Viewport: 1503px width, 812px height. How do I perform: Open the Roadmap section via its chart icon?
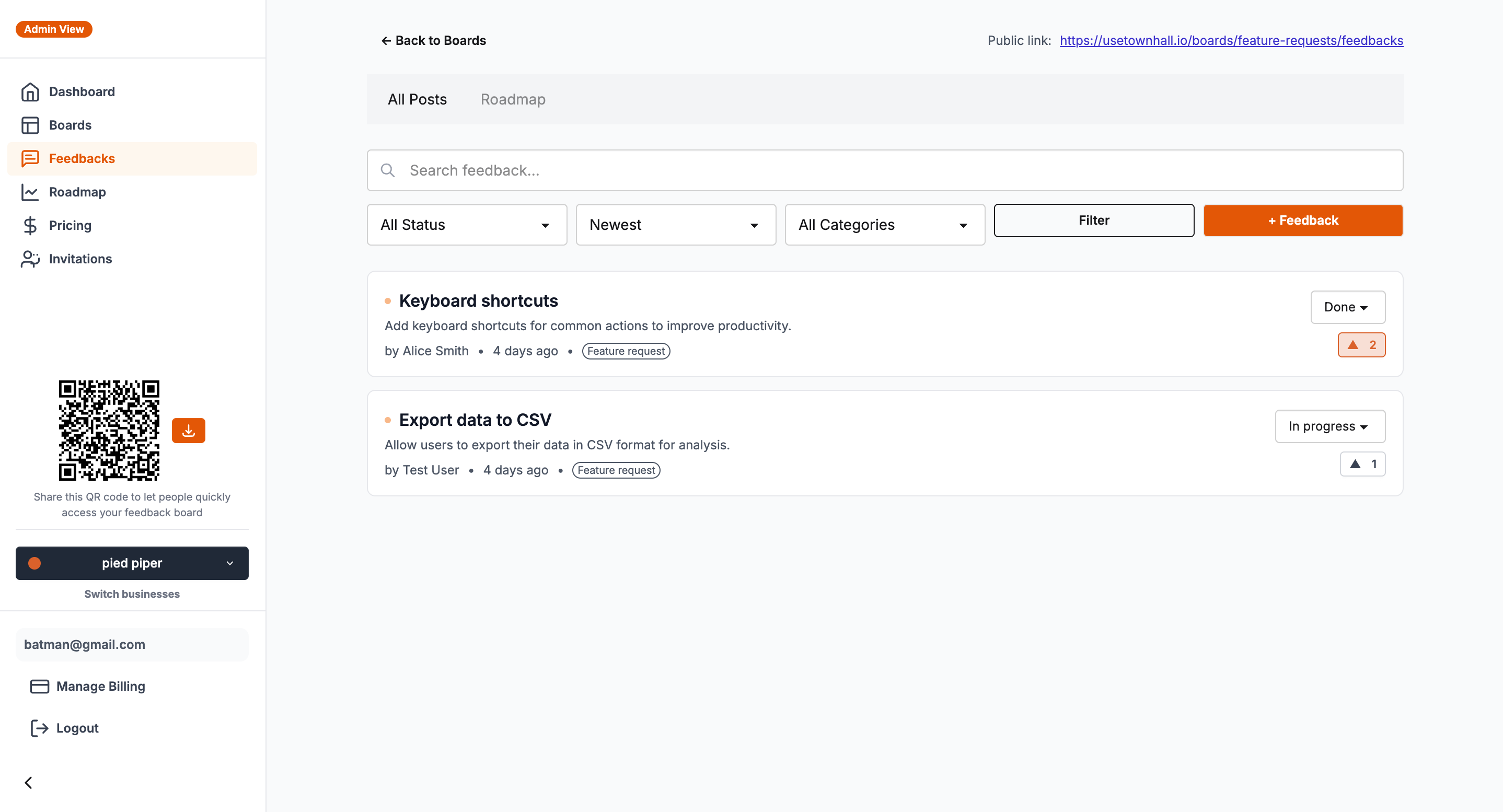30,191
